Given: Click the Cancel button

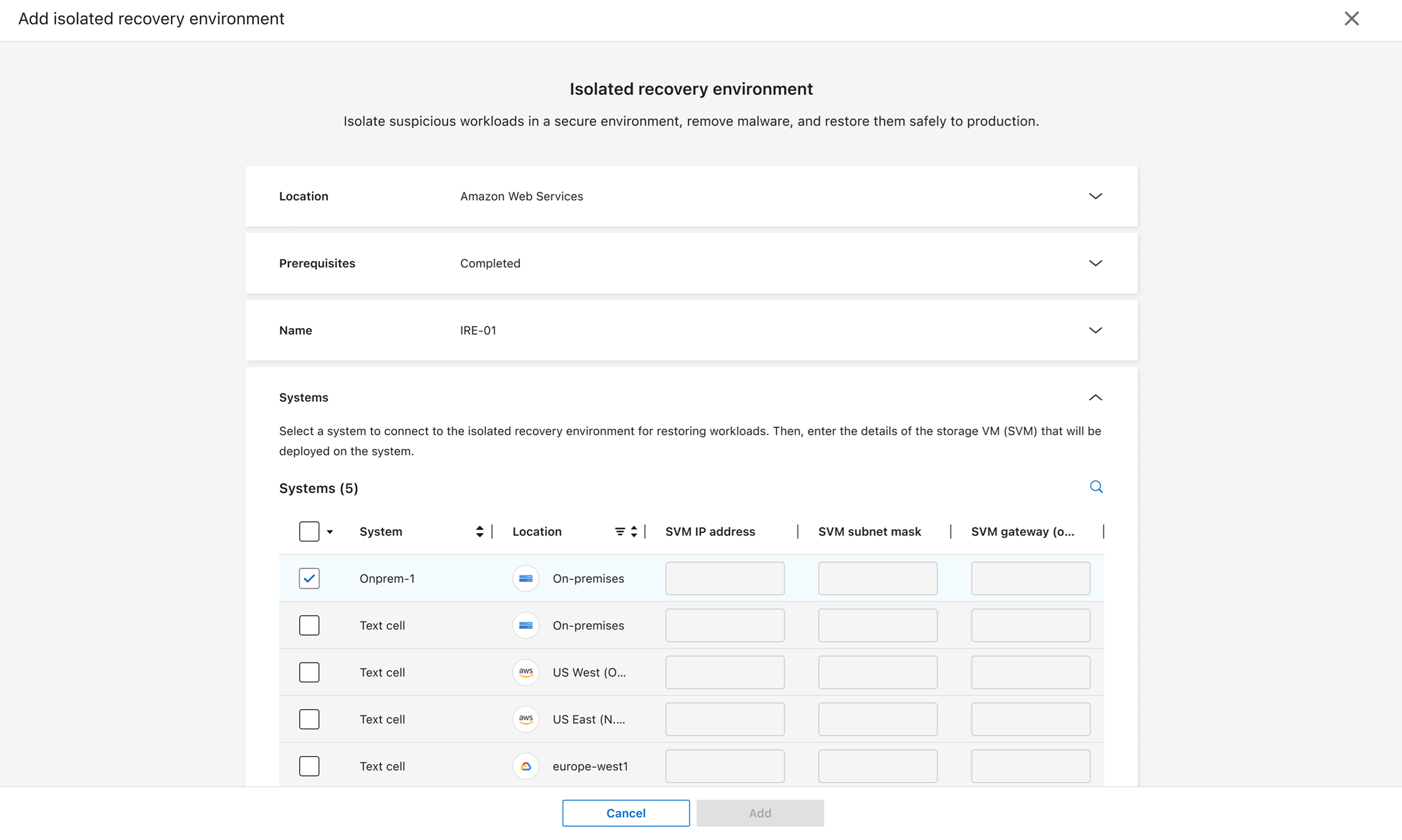Looking at the screenshot, I should (x=625, y=812).
